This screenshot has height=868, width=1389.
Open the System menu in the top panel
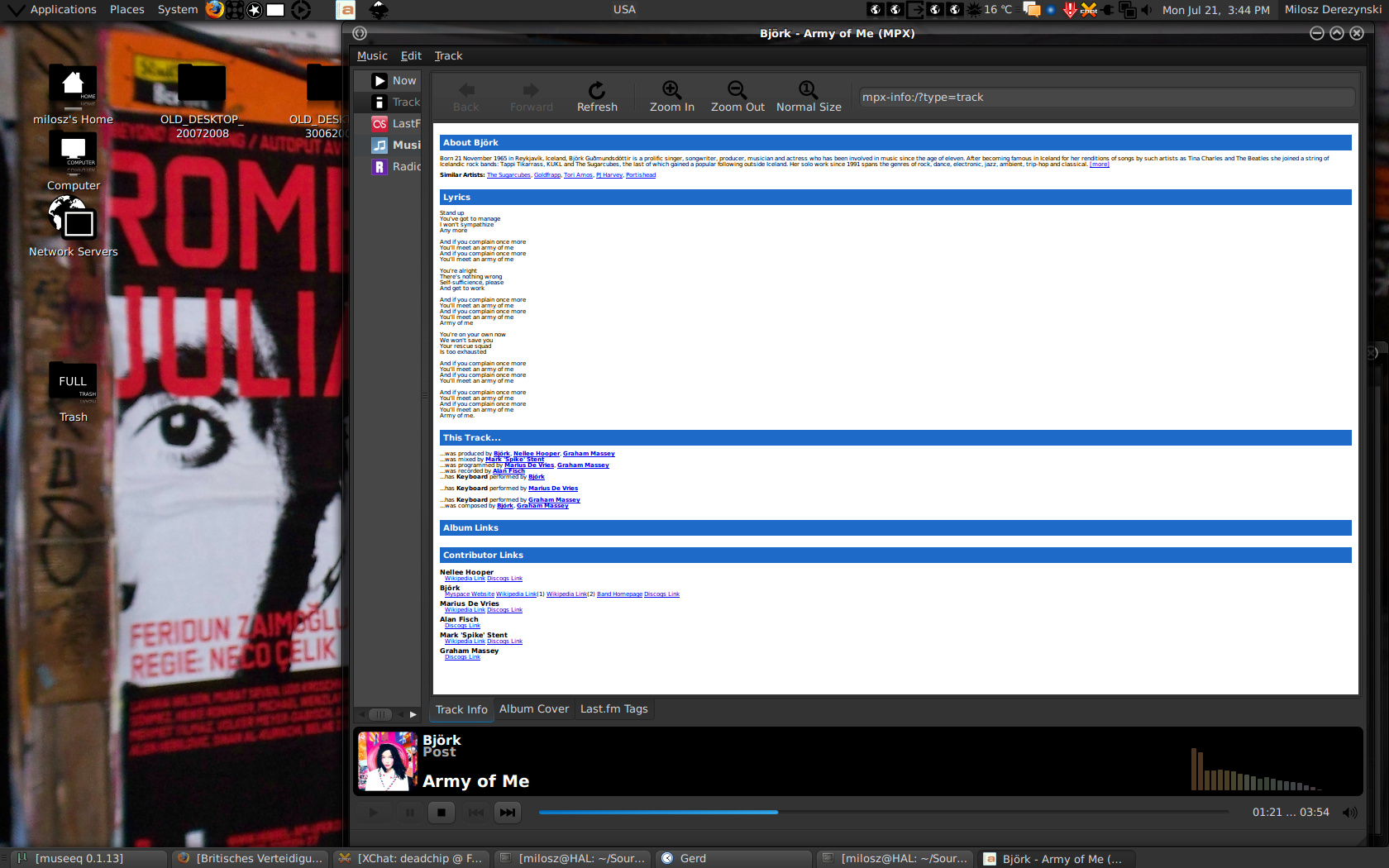[x=178, y=10]
